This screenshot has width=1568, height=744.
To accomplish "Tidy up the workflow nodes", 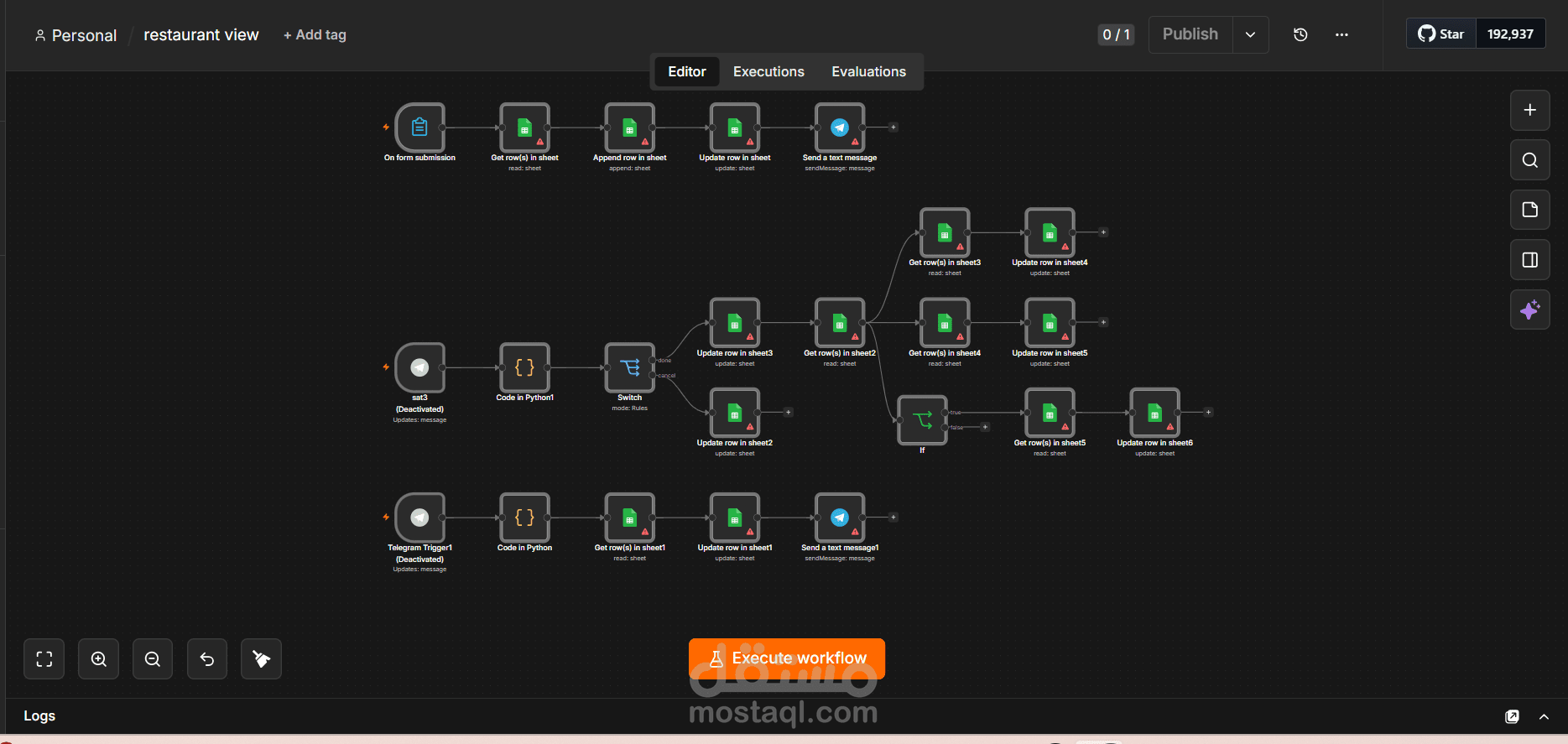I will tap(261, 659).
